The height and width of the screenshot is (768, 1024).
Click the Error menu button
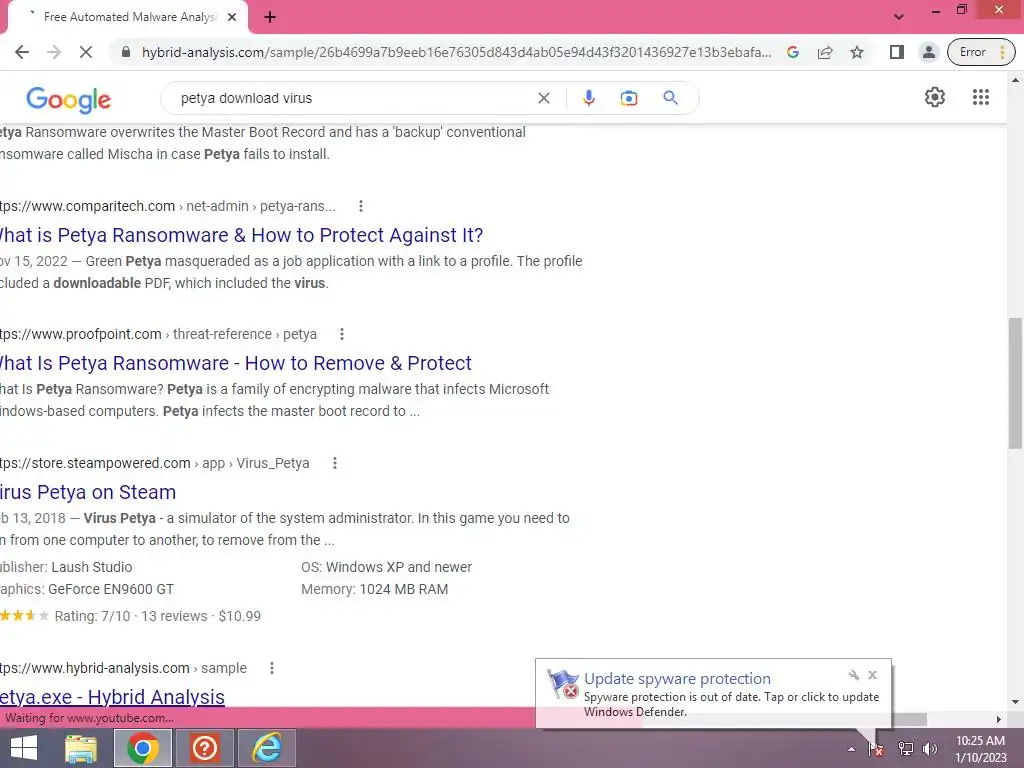pyautogui.click(x=981, y=52)
